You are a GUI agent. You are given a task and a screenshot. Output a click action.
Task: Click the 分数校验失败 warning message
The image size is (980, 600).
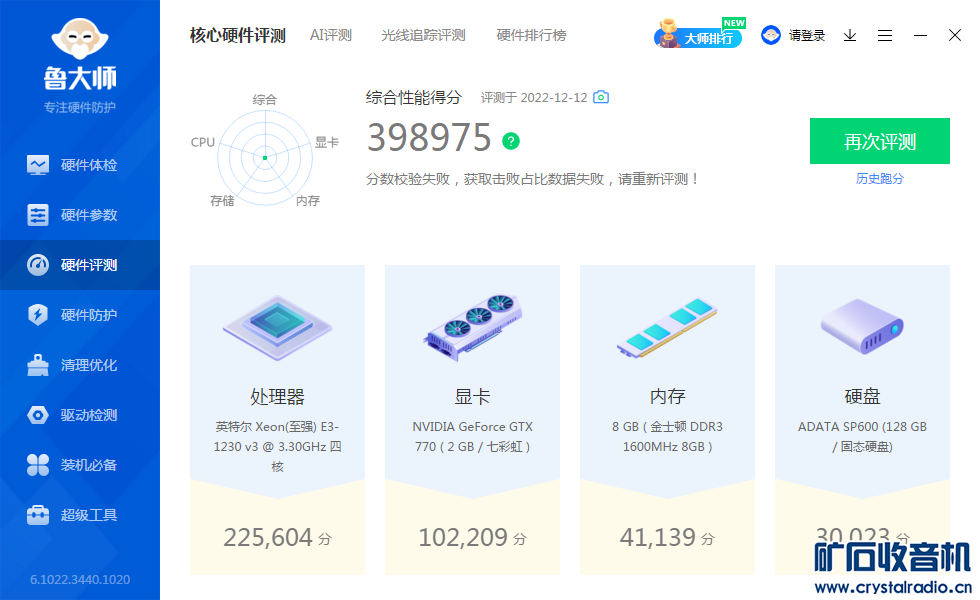tap(532, 179)
